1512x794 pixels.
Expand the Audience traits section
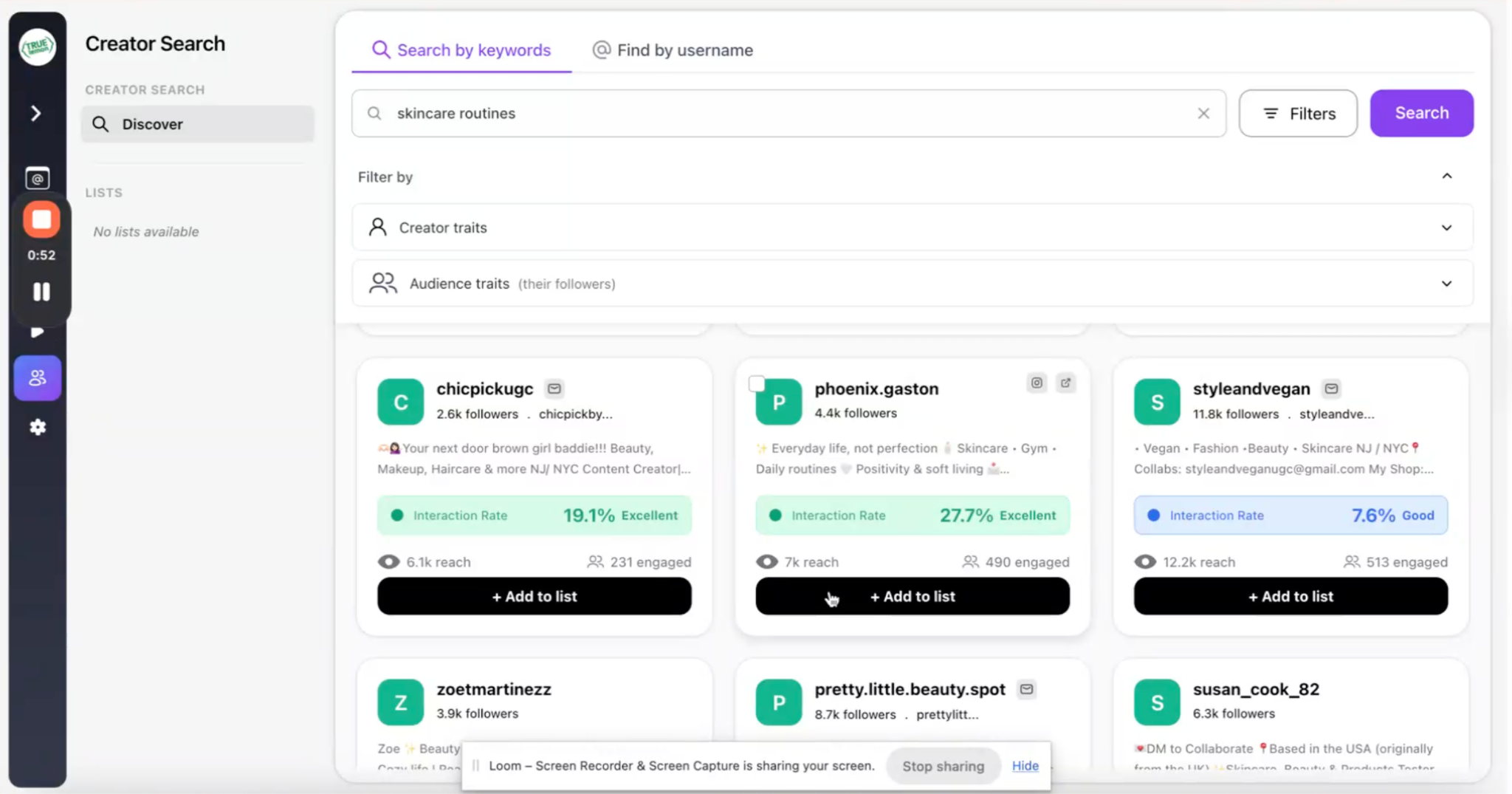point(1446,283)
